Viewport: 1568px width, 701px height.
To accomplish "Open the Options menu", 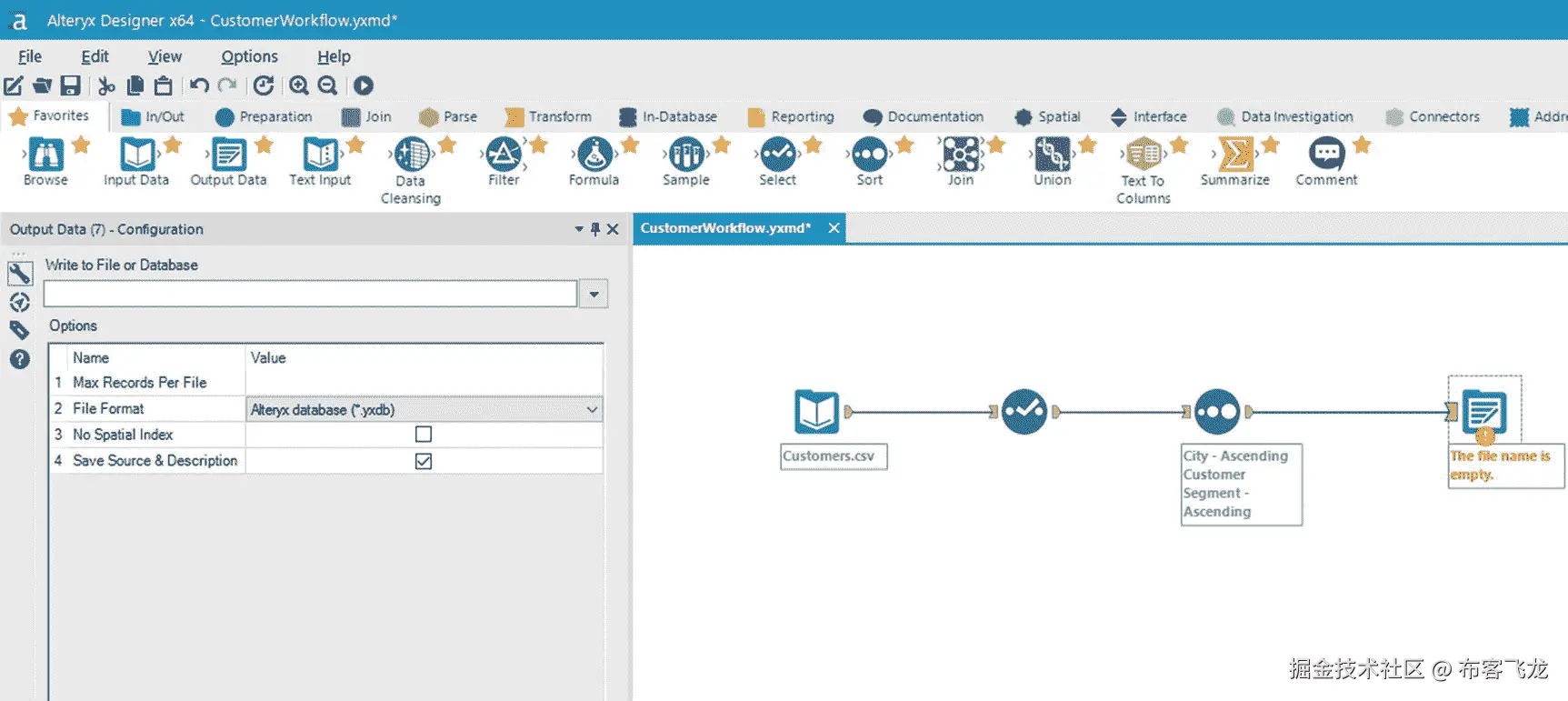I will [249, 56].
